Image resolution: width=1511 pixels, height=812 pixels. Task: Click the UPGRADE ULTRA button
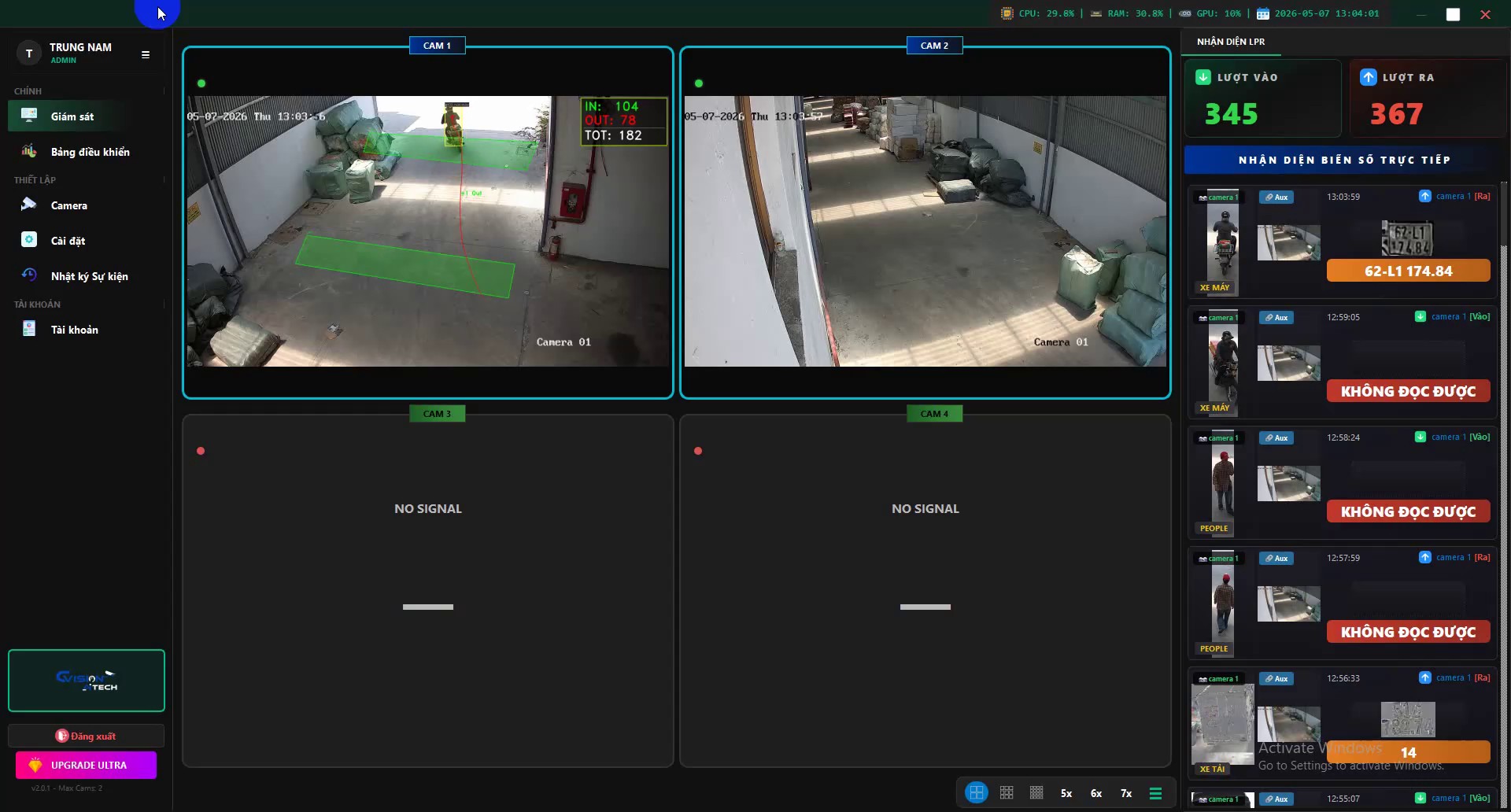click(87, 765)
